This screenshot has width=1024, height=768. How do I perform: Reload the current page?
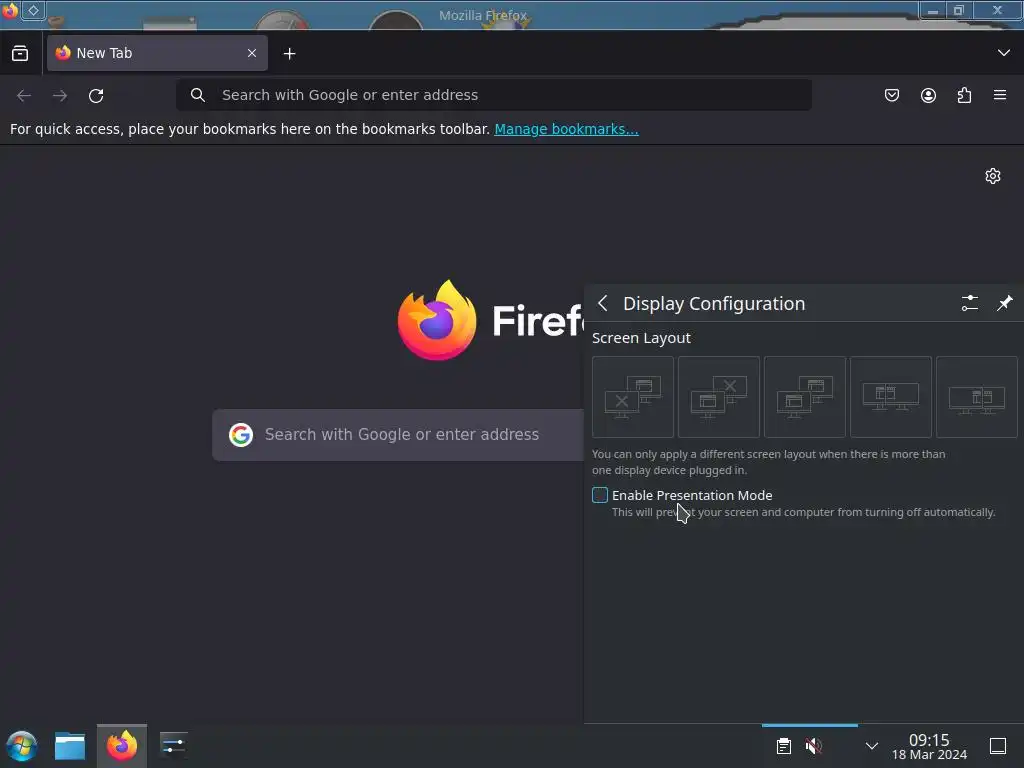pyautogui.click(x=96, y=95)
